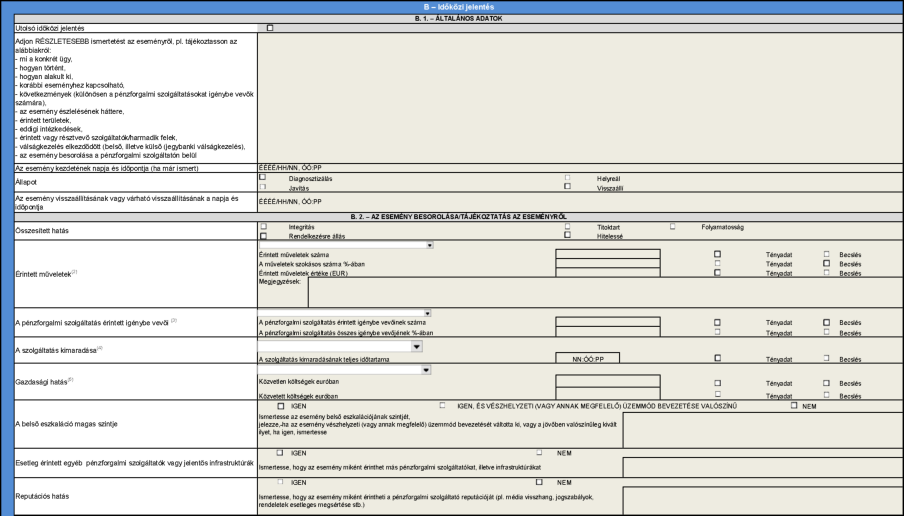This screenshot has height=516, width=904.
Task: Tick the Titoktart checkbox
Action: (x=567, y=227)
